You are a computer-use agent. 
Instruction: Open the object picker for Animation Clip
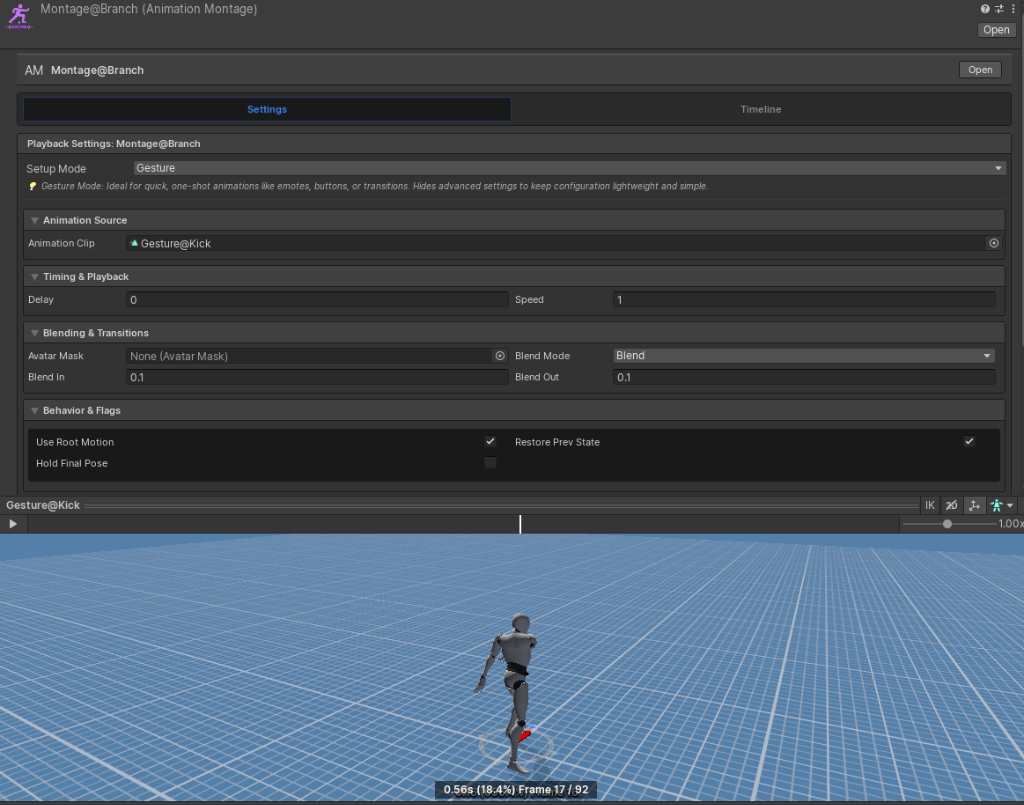[994, 243]
